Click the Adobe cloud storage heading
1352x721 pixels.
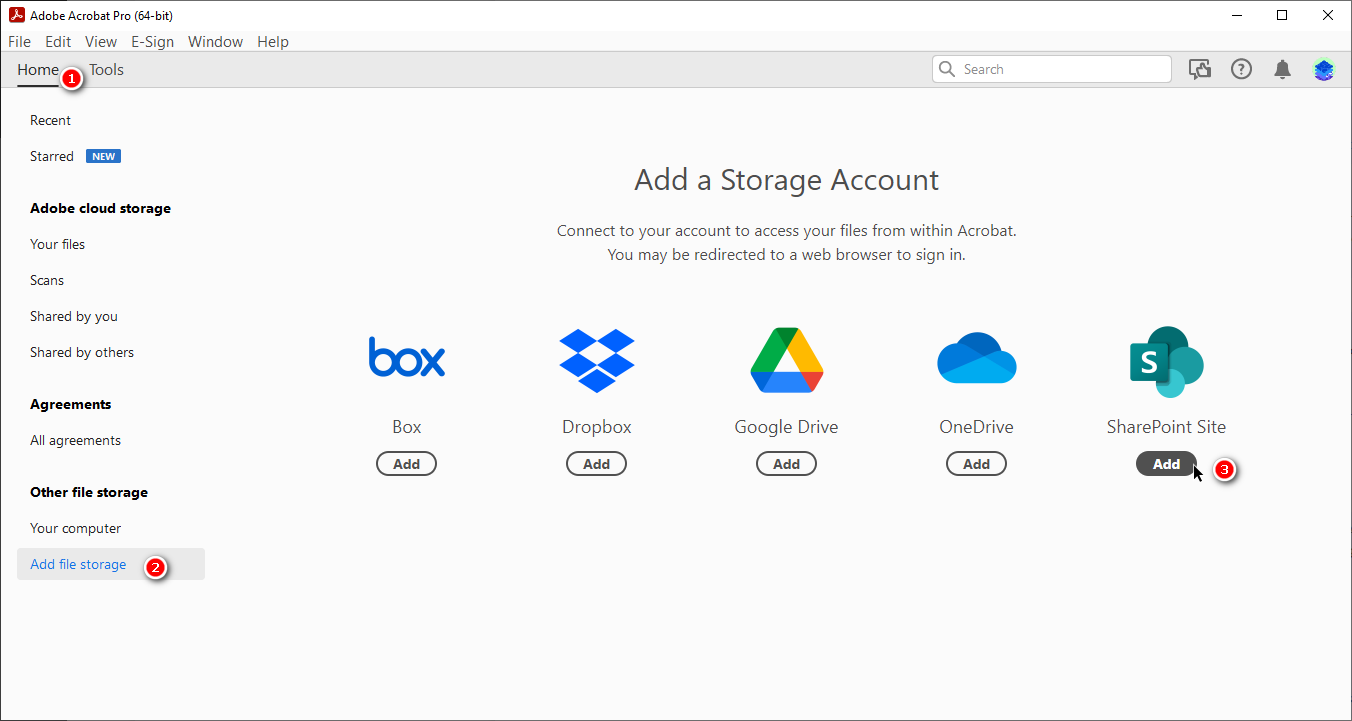pyautogui.click(x=100, y=208)
